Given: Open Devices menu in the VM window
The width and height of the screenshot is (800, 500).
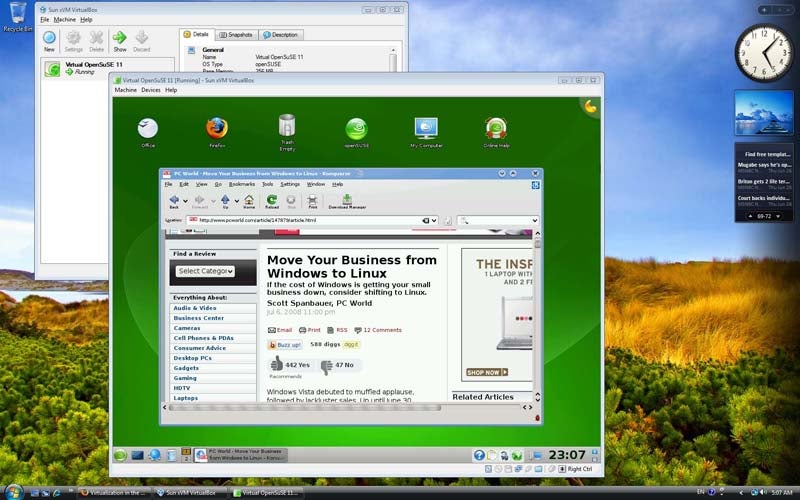Looking at the screenshot, I should pyautogui.click(x=151, y=90).
